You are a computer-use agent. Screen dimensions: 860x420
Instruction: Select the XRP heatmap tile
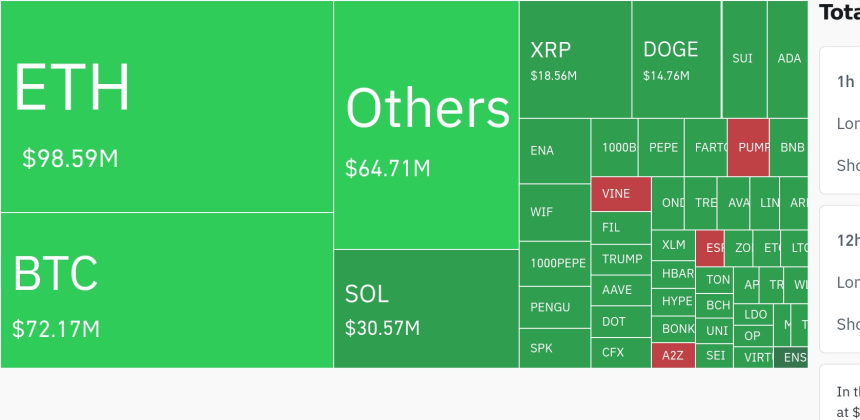575,60
